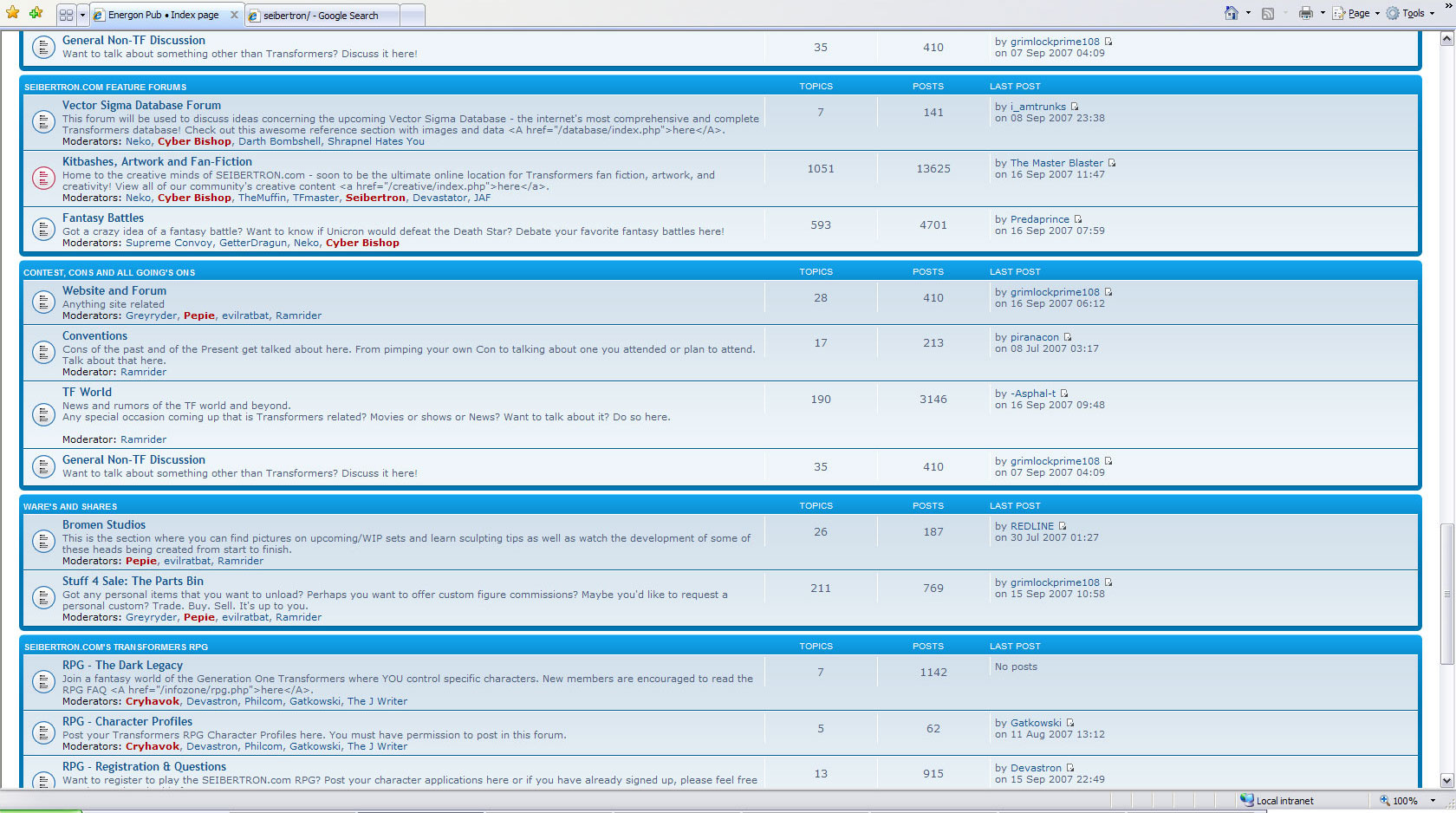The width and height of the screenshot is (1456, 813).
Task: Open RPG - Registration & Questions forum
Action: point(144,766)
